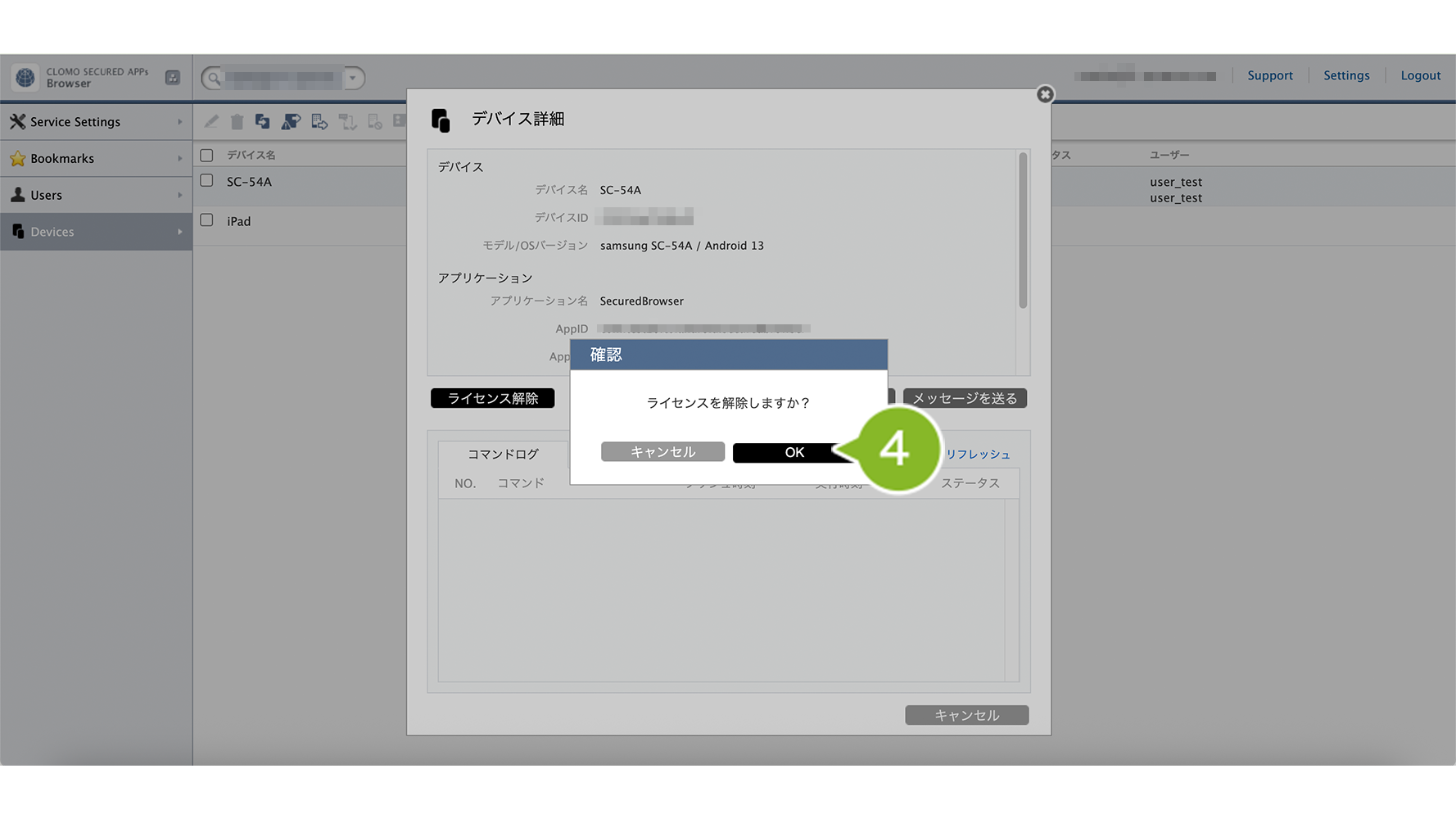Switch to the コマンドログ tab
The image size is (1456, 819).
click(503, 454)
